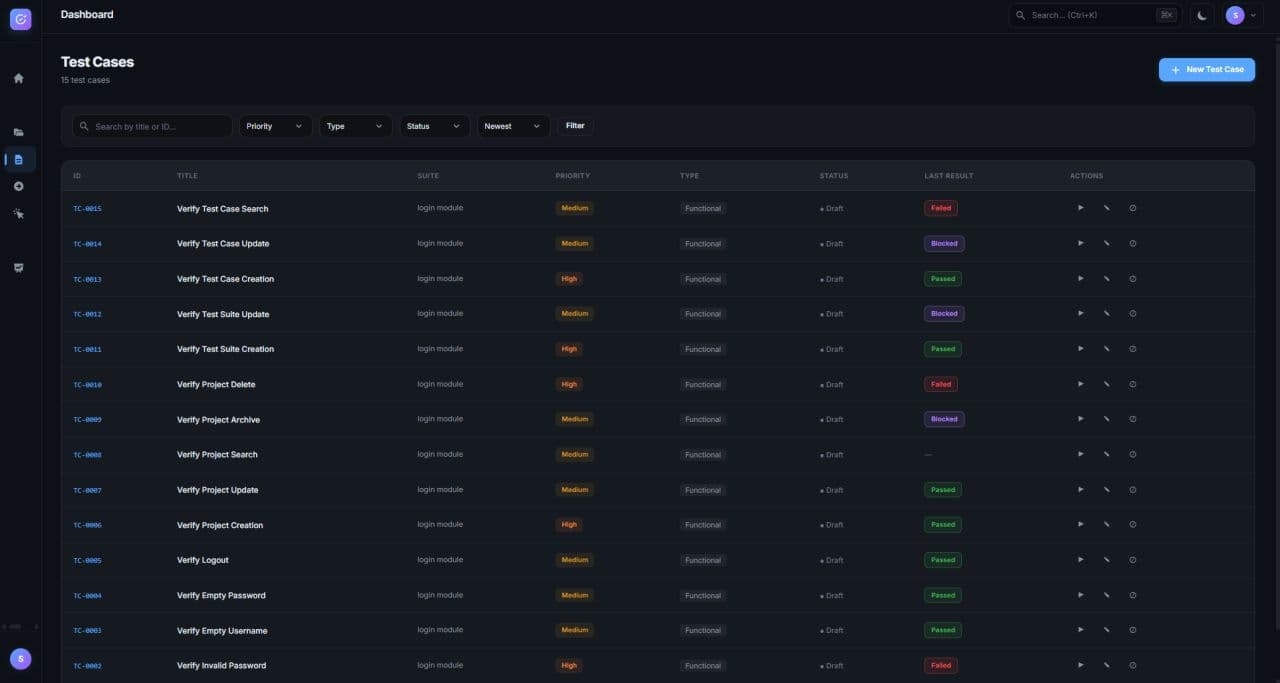Open test case link TC-0015
This screenshot has width=1280, height=683.
pyautogui.click(x=87, y=209)
